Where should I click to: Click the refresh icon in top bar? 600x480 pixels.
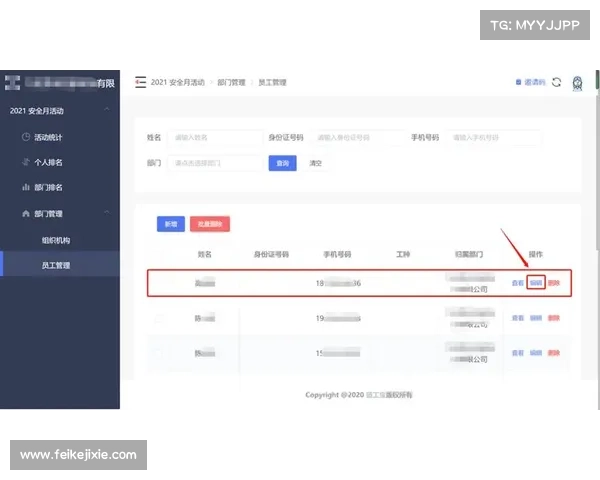click(557, 82)
